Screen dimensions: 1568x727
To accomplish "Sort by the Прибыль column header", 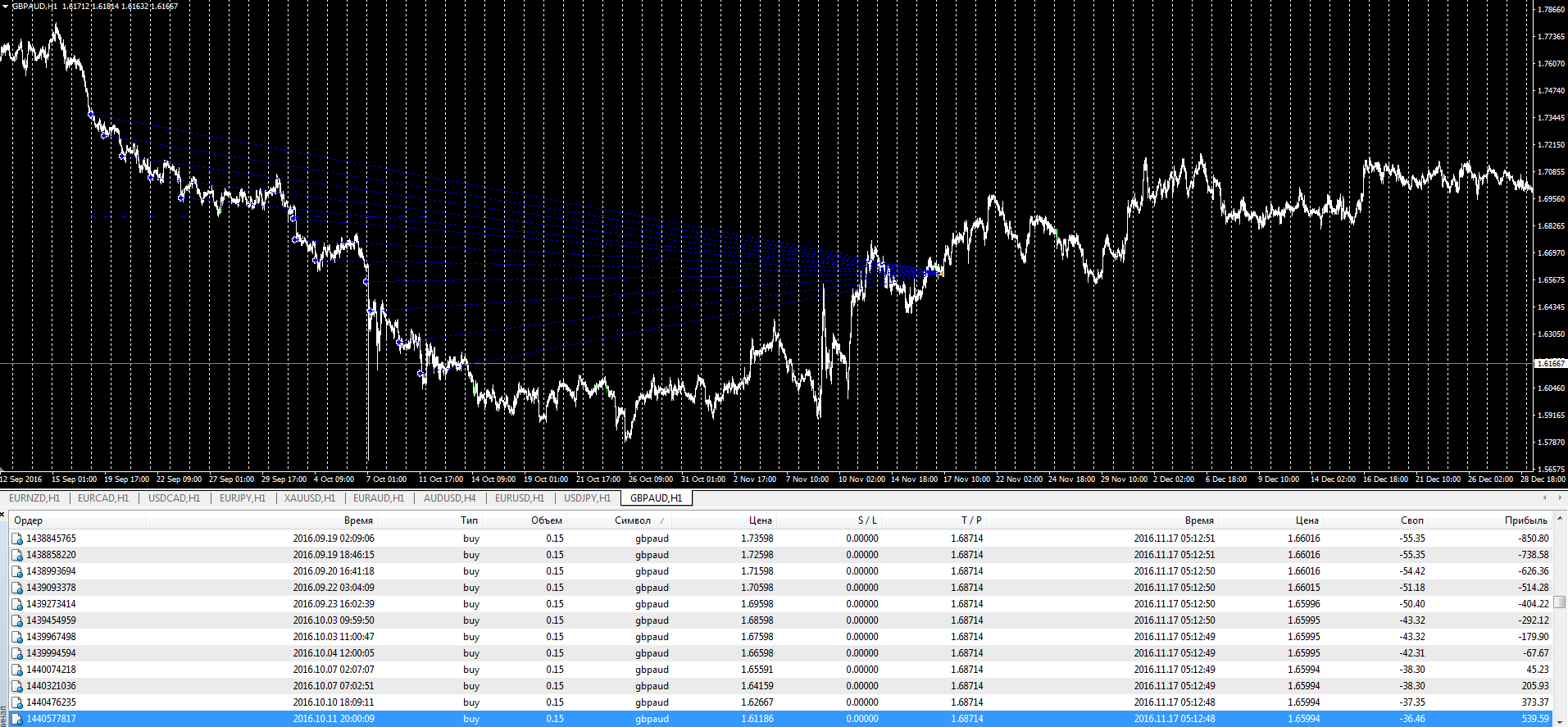I will 1526,520.
